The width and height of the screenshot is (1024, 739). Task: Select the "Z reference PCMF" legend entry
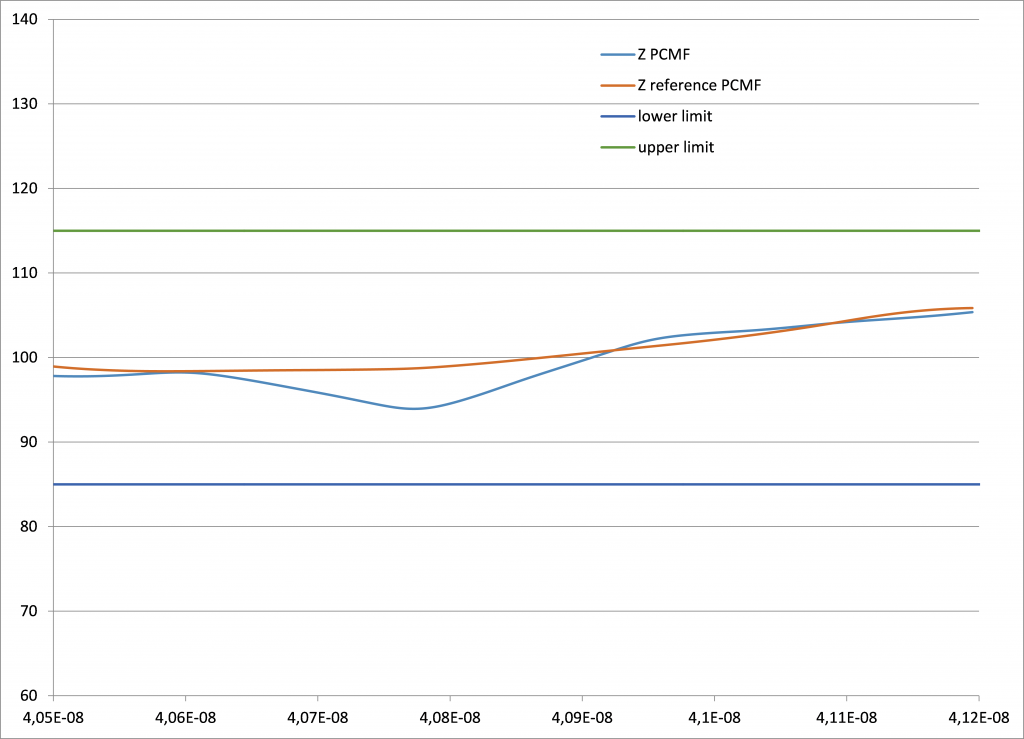(699, 86)
